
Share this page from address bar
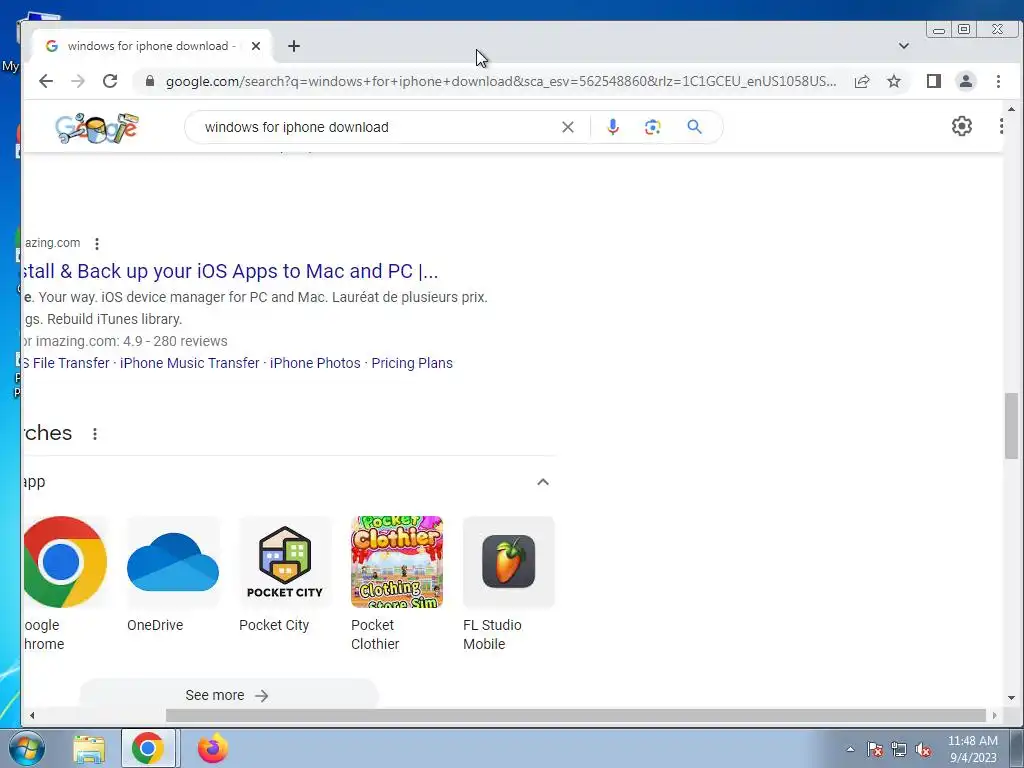[x=862, y=81]
